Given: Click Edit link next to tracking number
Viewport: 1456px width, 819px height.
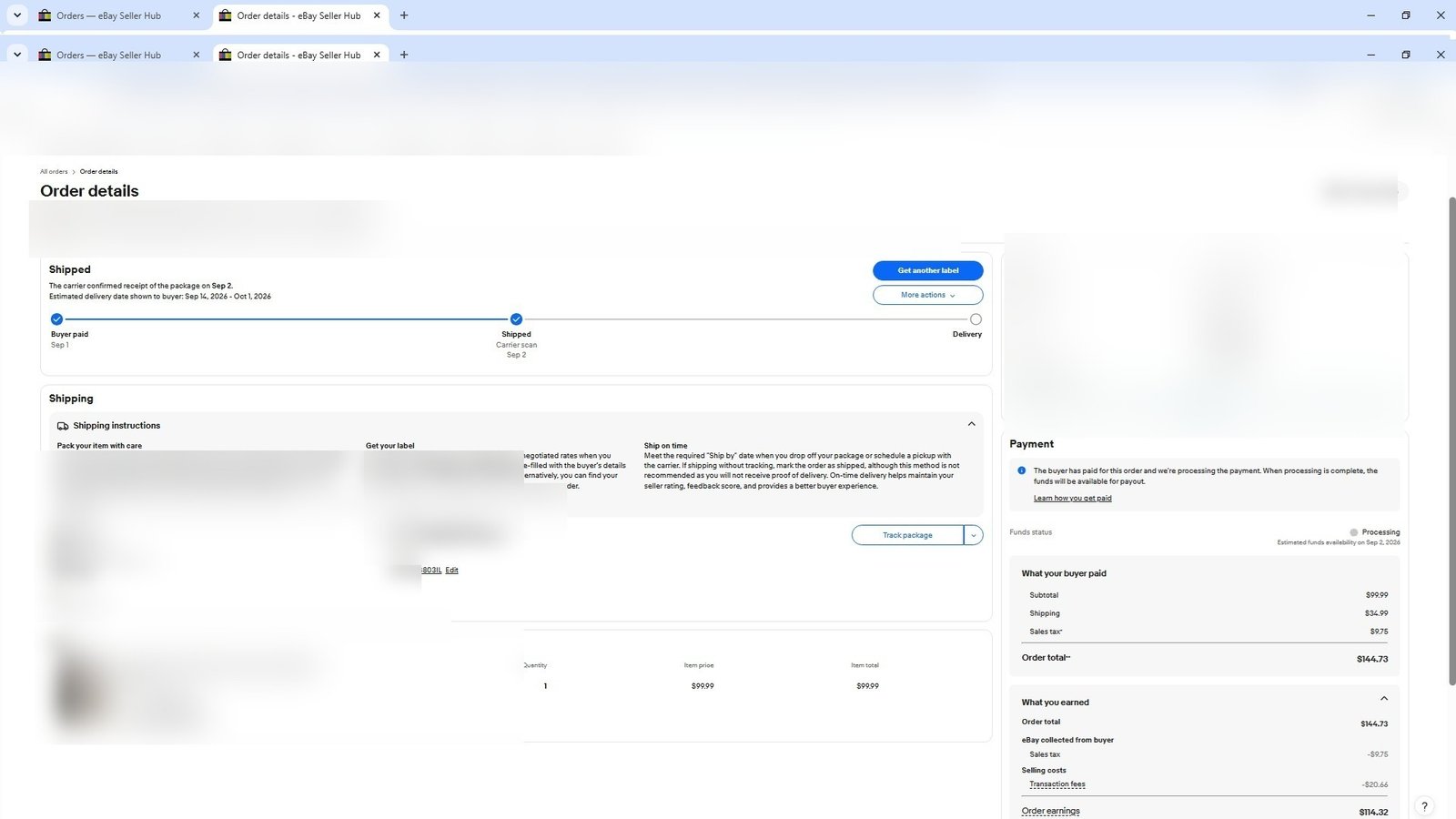Looking at the screenshot, I should [451, 571].
